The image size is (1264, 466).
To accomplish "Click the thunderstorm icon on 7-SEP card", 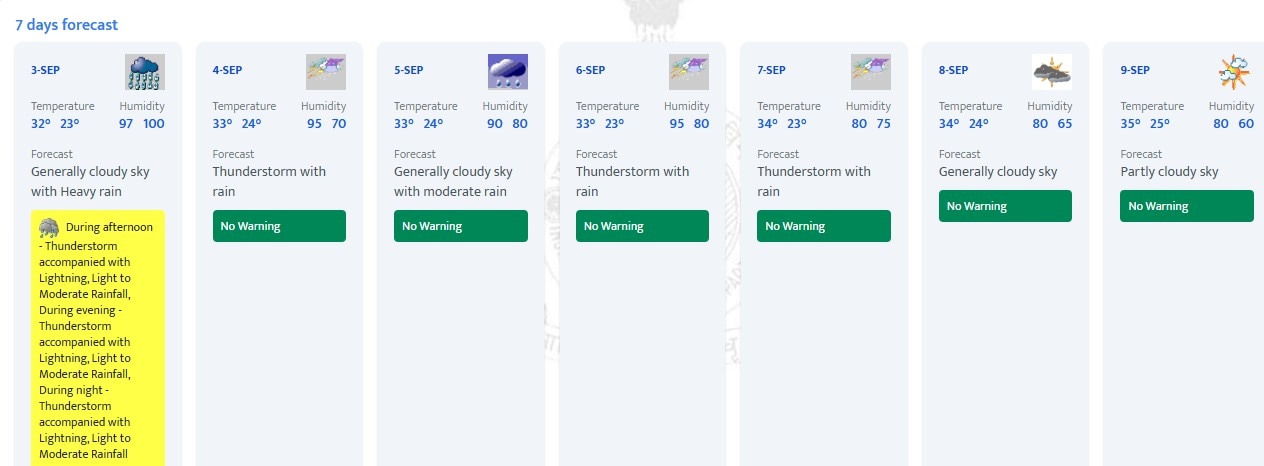I will [x=871, y=72].
